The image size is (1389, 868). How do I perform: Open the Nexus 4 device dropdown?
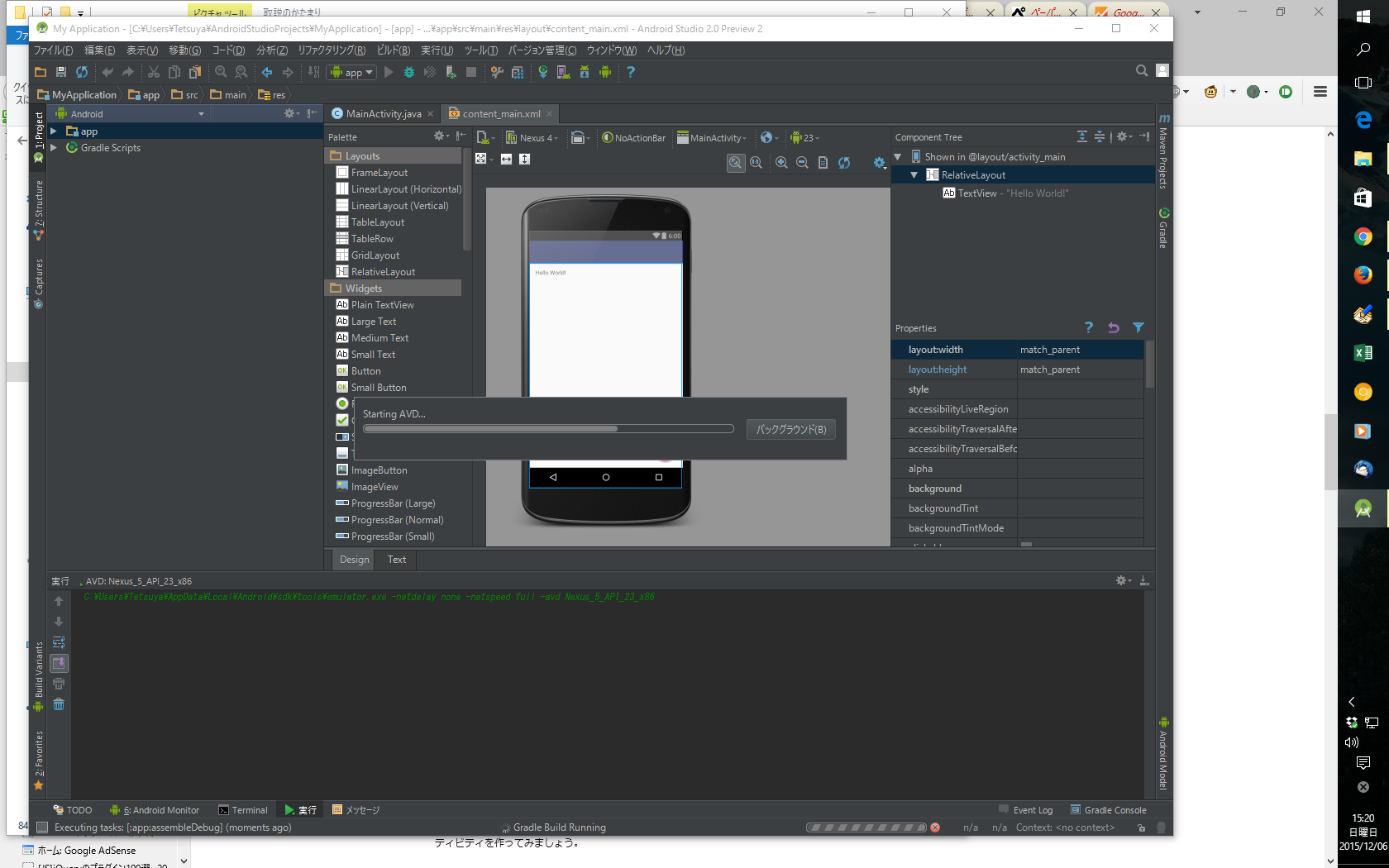[x=532, y=138]
